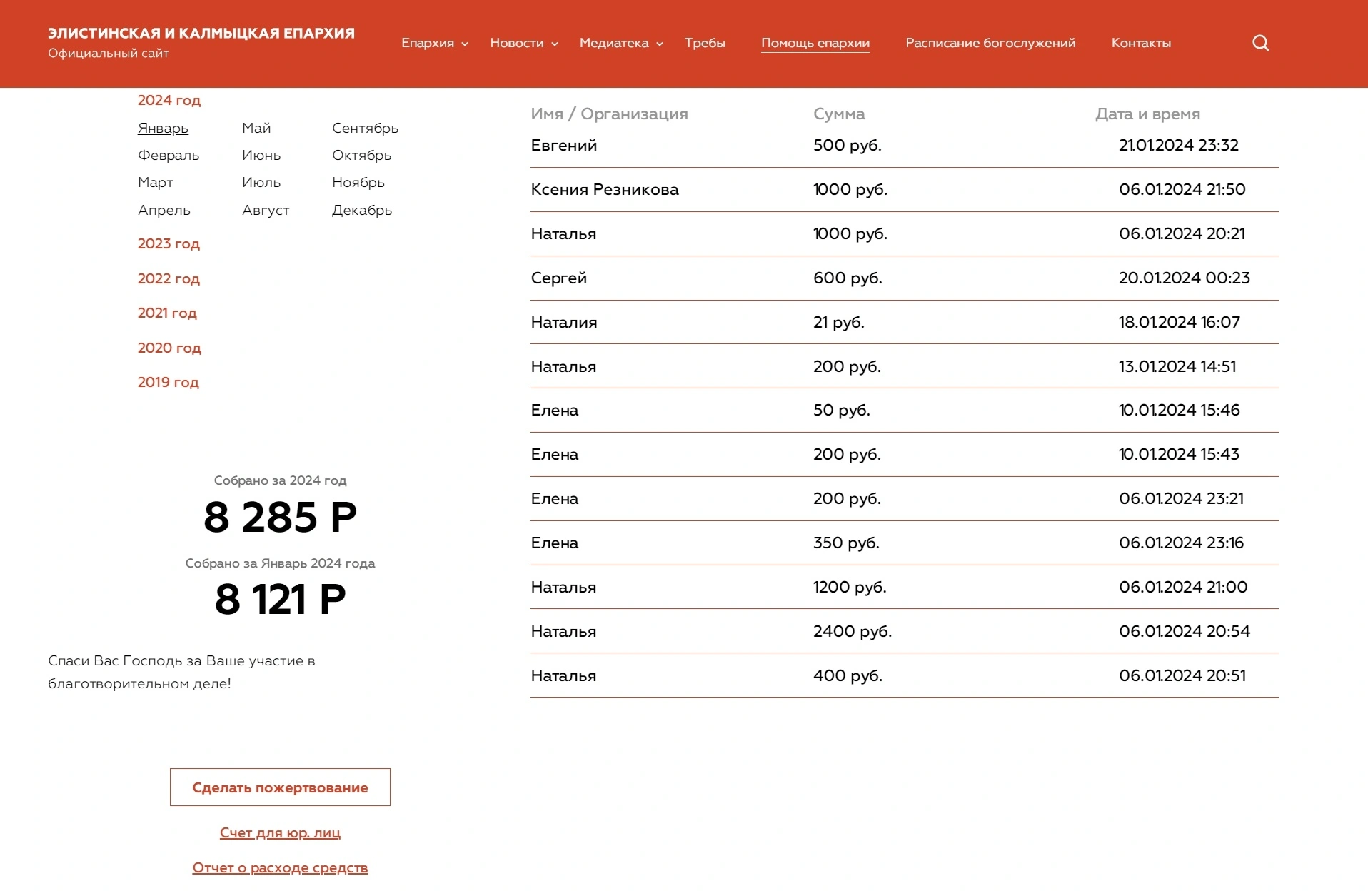Click the Сделать пожертвование button
Image resolution: width=1368 pixels, height=896 pixels.
[x=280, y=787]
